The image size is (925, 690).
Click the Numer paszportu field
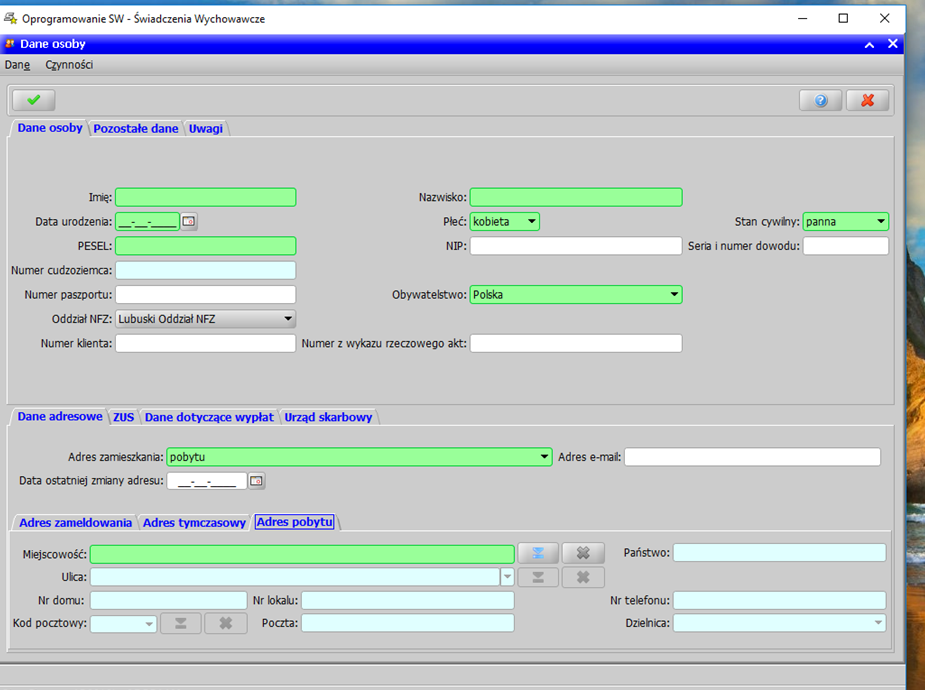[x=206, y=295]
